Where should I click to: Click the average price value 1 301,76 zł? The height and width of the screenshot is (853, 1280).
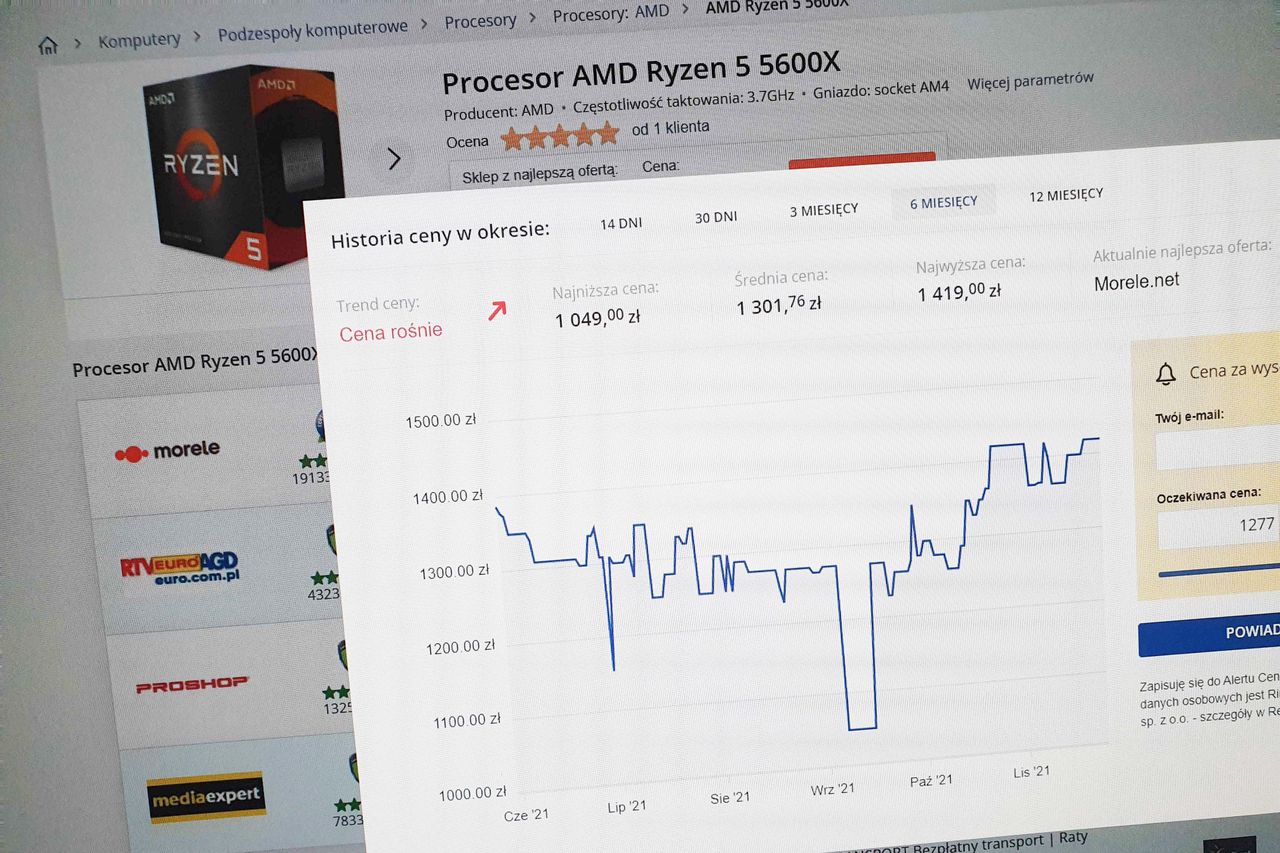click(x=779, y=305)
